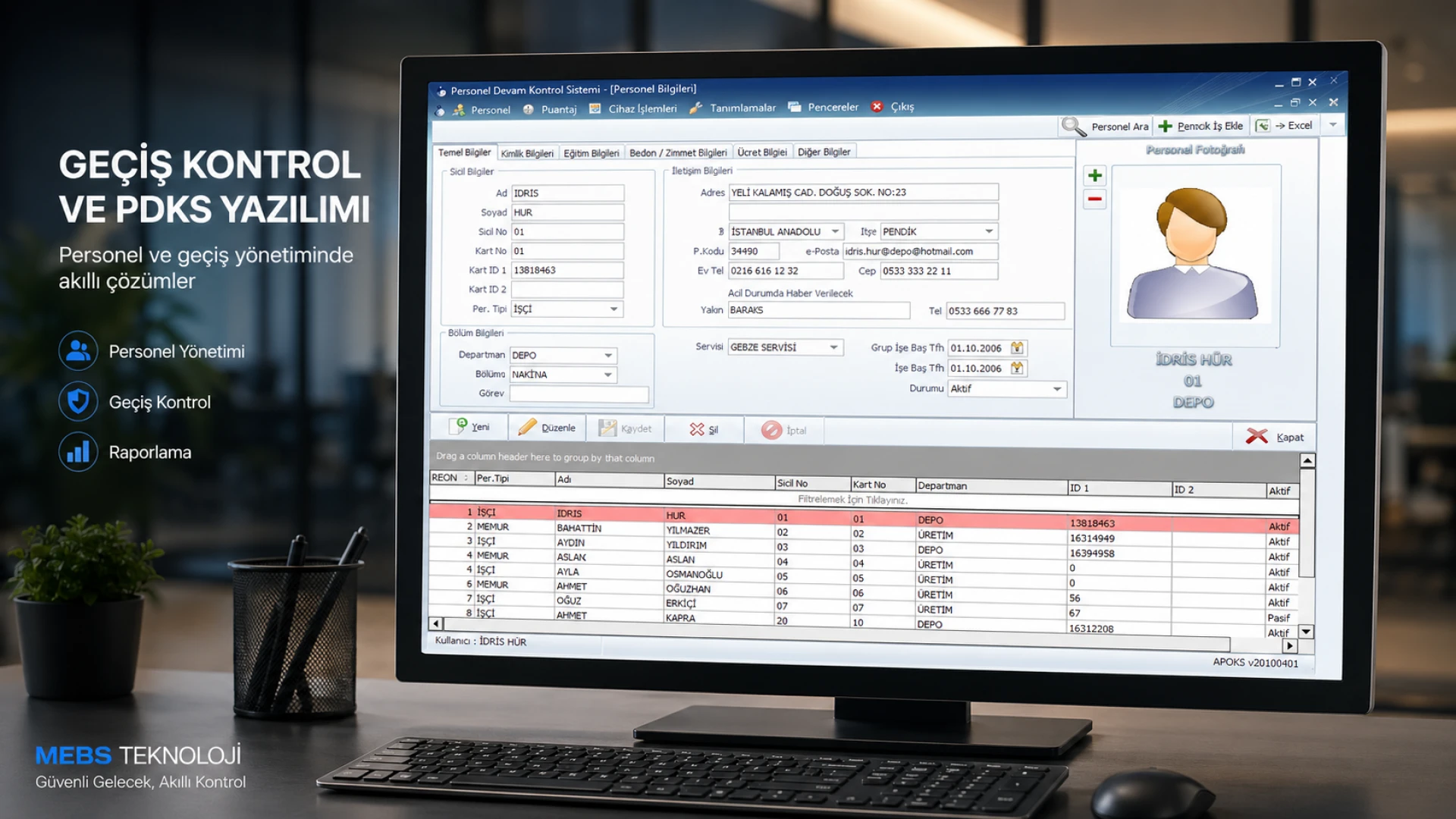
Task: Switch to Bedon / Zimmet Bilgileri tab
Action: pyautogui.click(x=678, y=152)
